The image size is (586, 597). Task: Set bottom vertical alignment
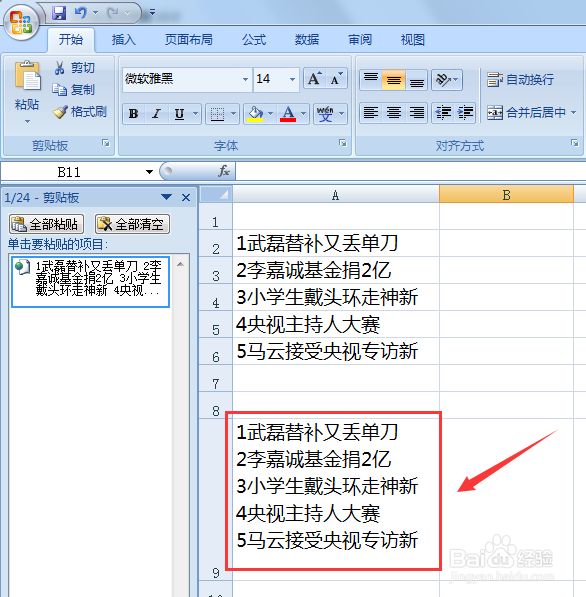(417, 80)
